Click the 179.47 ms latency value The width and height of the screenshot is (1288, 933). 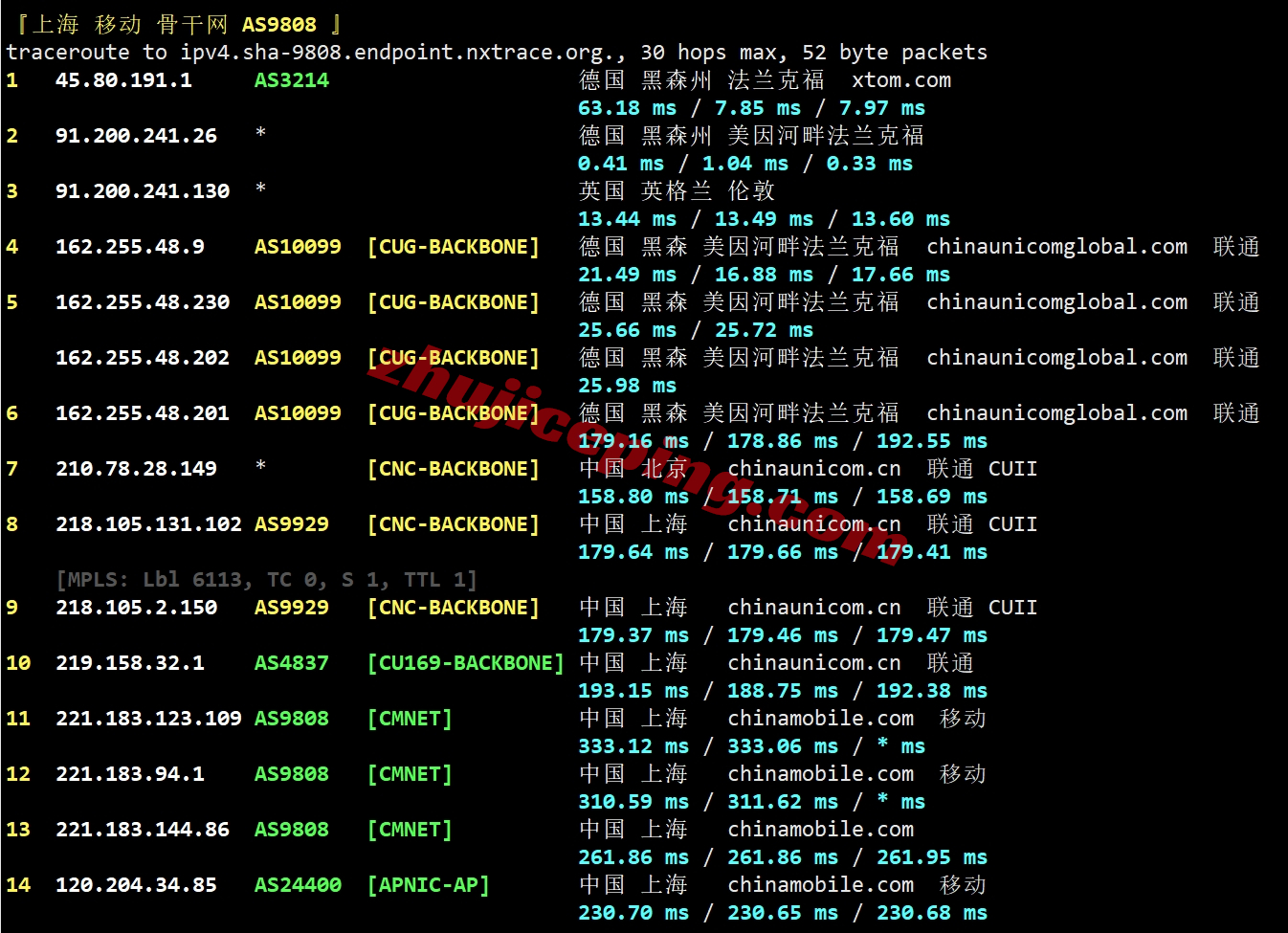pos(932,635)
